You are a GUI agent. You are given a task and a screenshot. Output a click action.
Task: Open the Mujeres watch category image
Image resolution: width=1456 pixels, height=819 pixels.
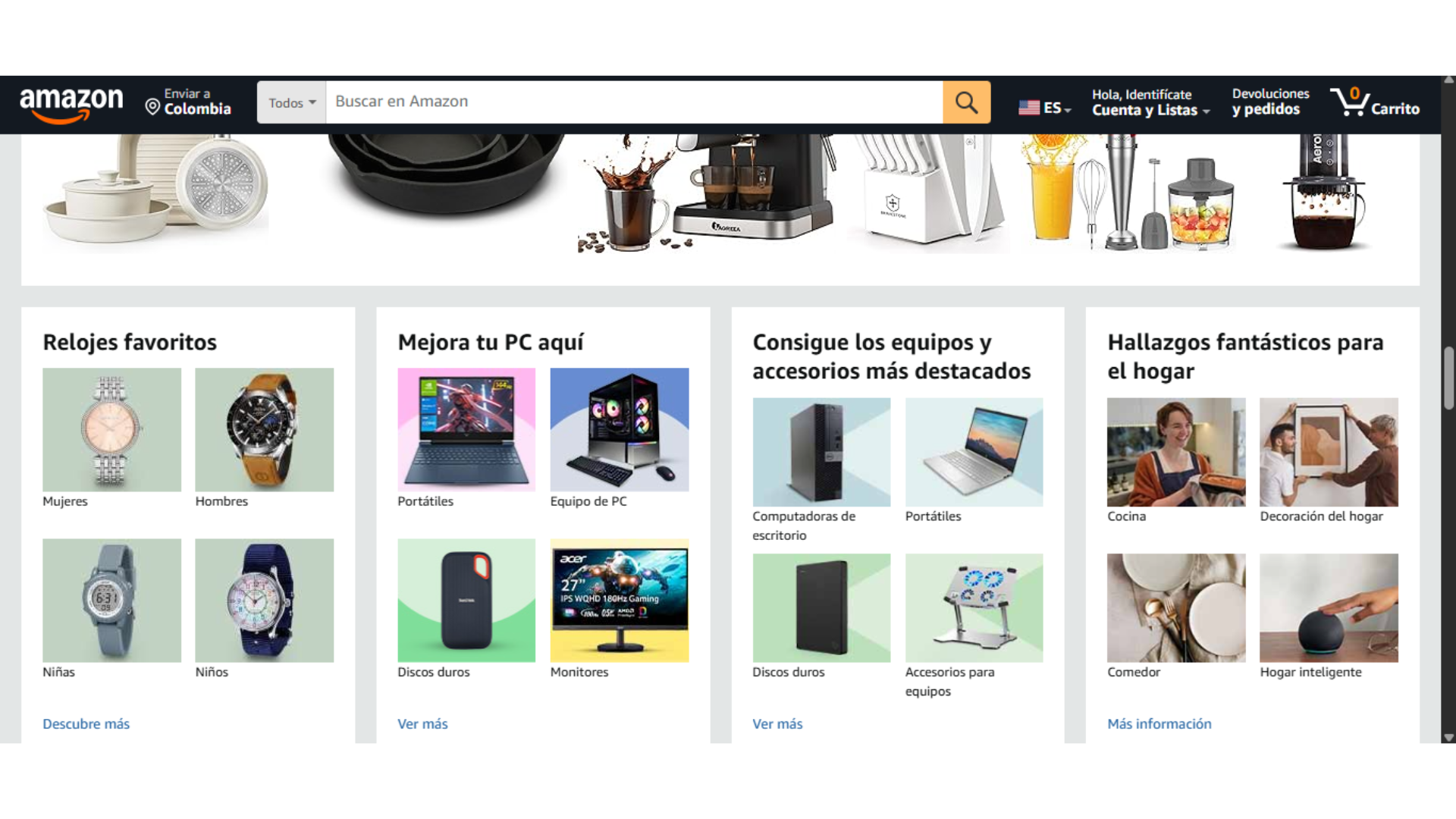pyautogui.click(x=111, y=430)
